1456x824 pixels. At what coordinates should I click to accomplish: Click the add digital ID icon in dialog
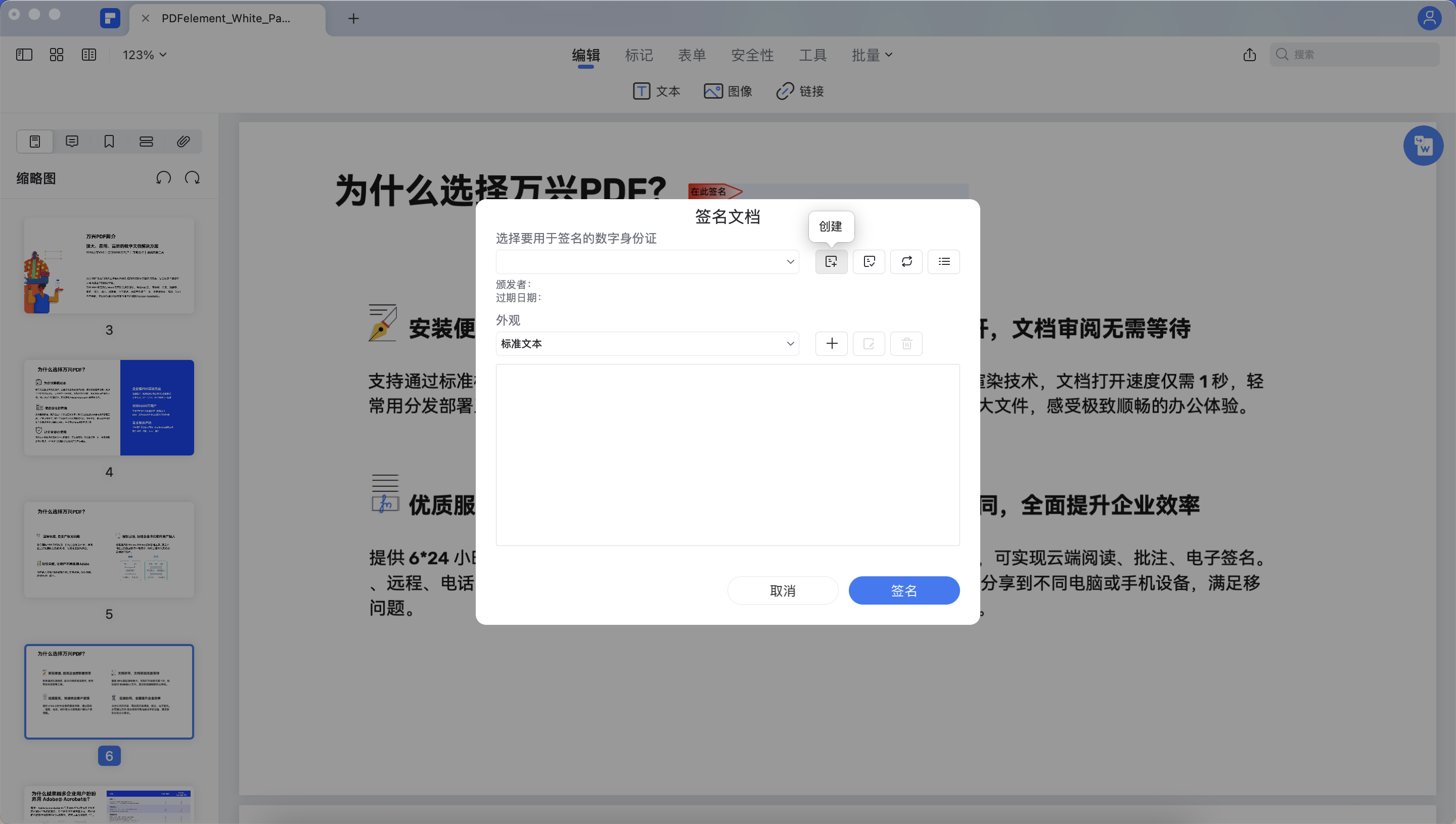[831, 261]
